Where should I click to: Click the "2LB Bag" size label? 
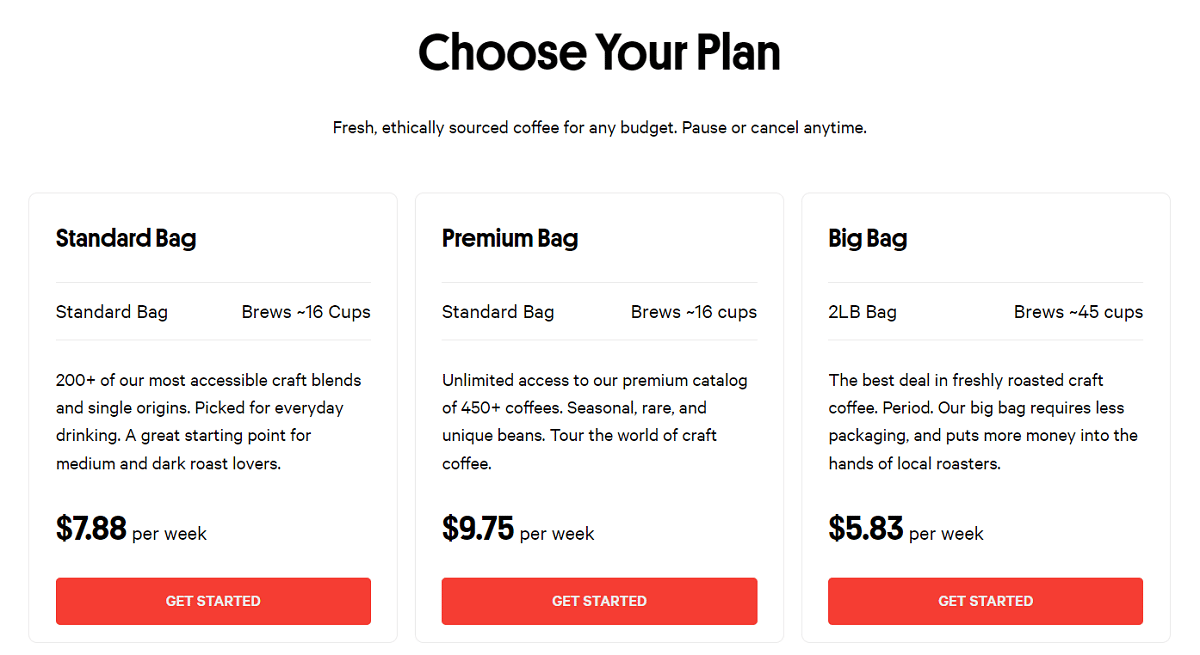coord(862,312)
